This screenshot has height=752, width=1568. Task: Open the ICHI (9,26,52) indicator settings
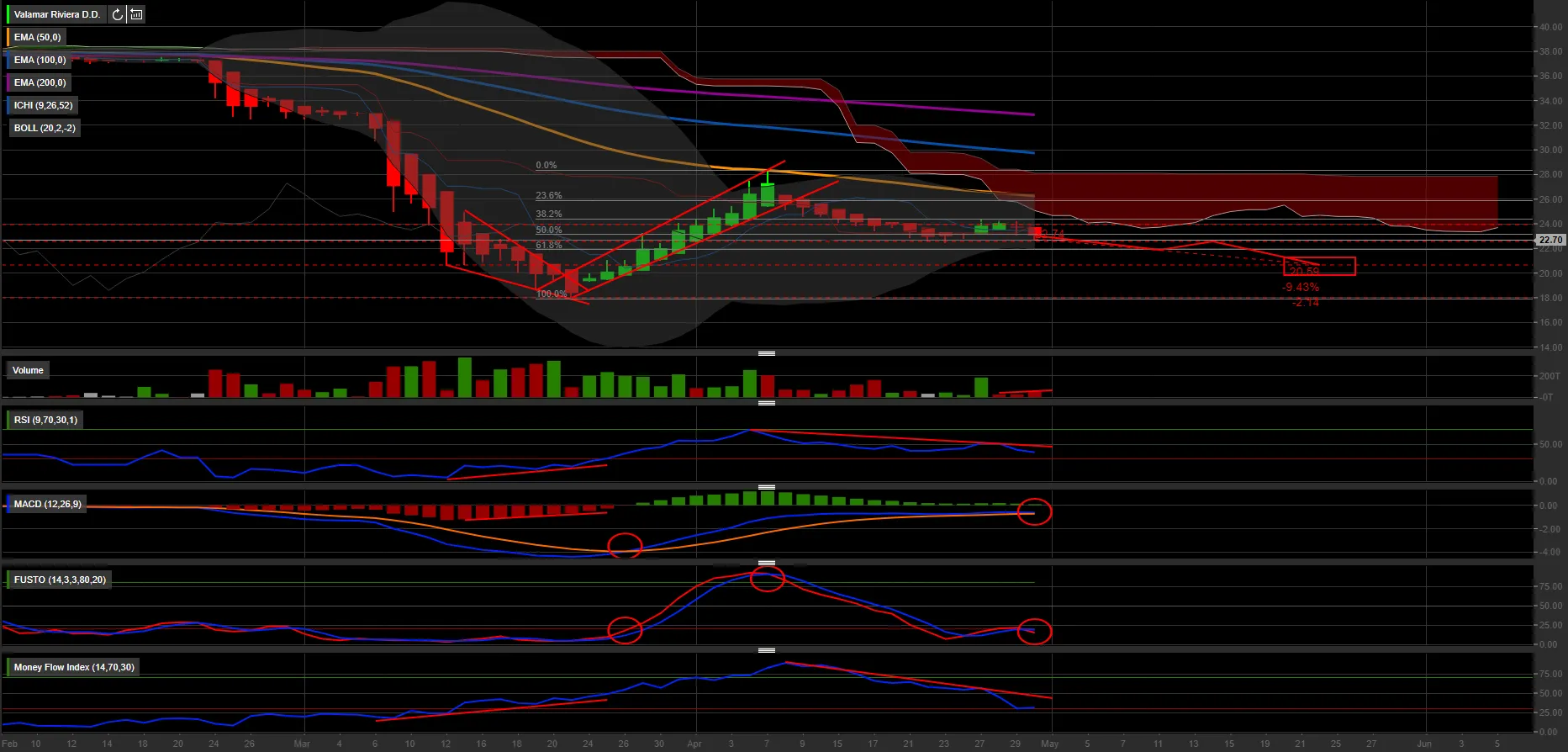tap(43, 105)
